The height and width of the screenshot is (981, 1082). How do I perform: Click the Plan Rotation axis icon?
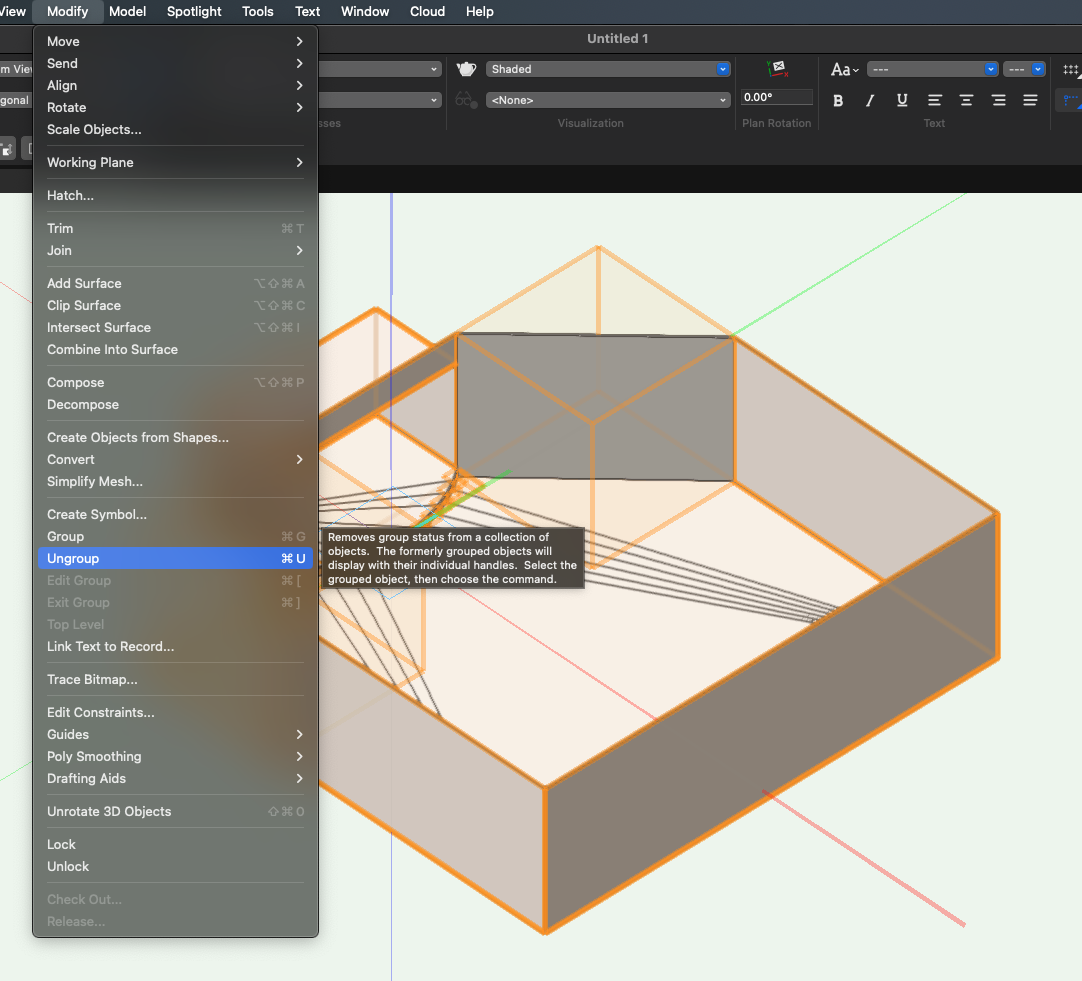coord(777,69)
